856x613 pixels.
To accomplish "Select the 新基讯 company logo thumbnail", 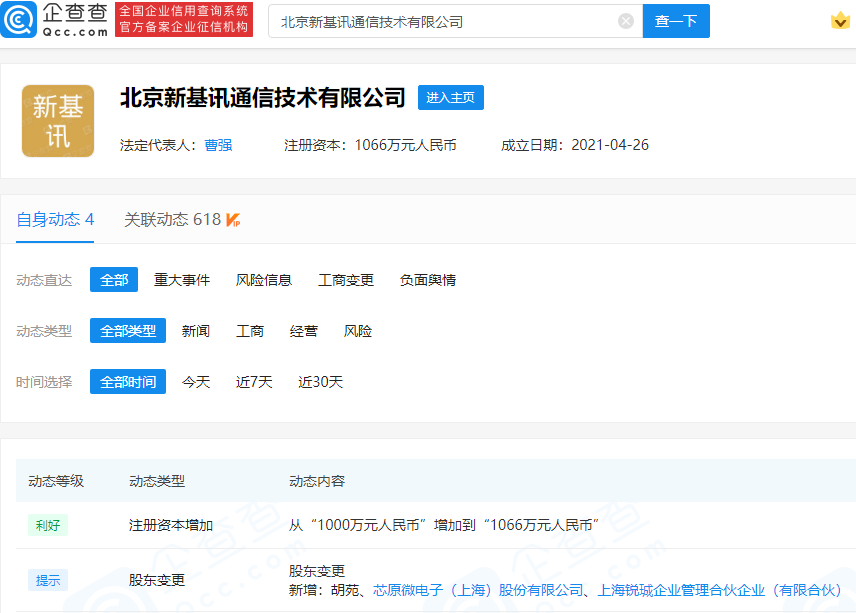I will [58, 121].
